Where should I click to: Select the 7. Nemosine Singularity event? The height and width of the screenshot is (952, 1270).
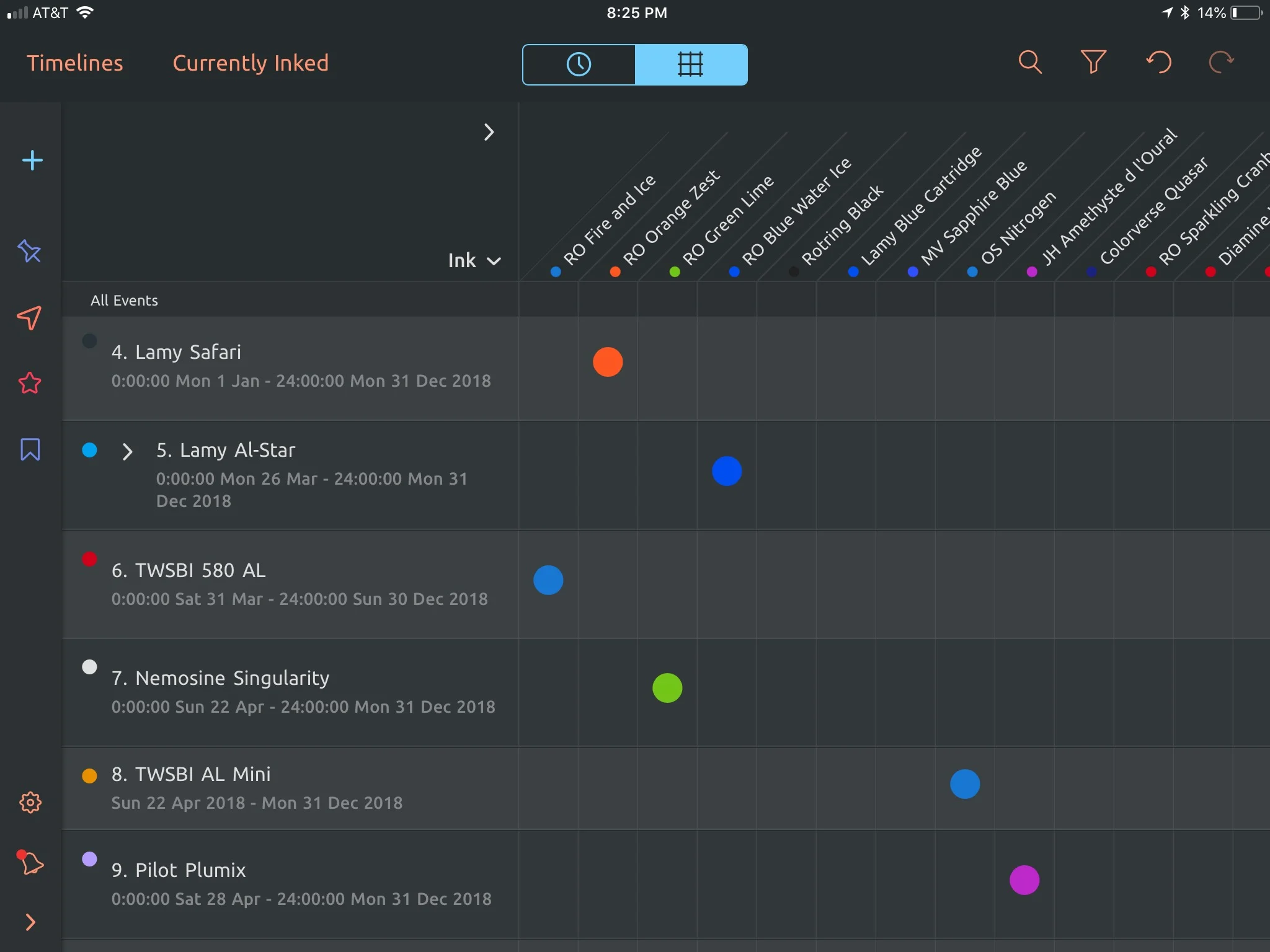click(290, 692)
